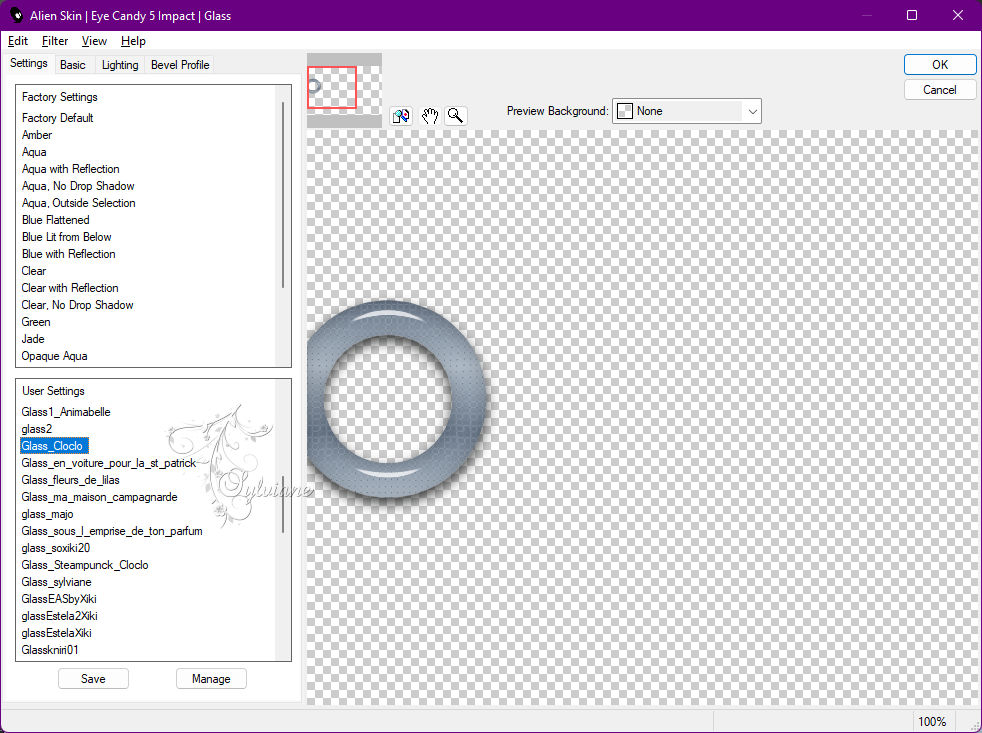
Task: Click the Factory Settings list scrollbar
Action: tap(283, 194)
